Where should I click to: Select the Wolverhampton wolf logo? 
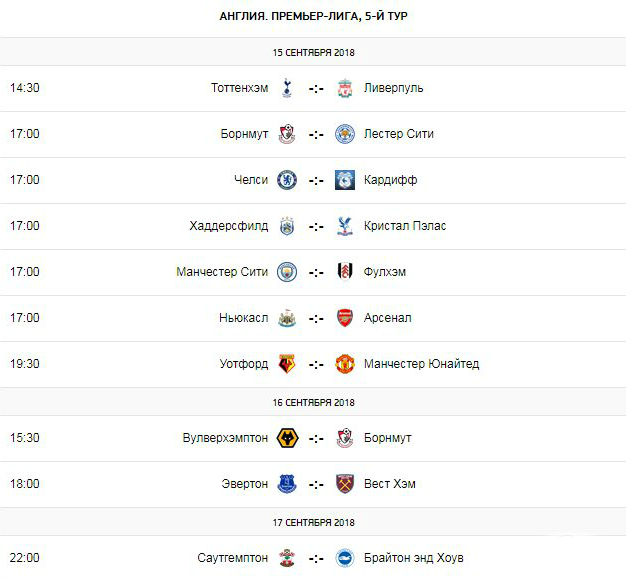[287, 438]
